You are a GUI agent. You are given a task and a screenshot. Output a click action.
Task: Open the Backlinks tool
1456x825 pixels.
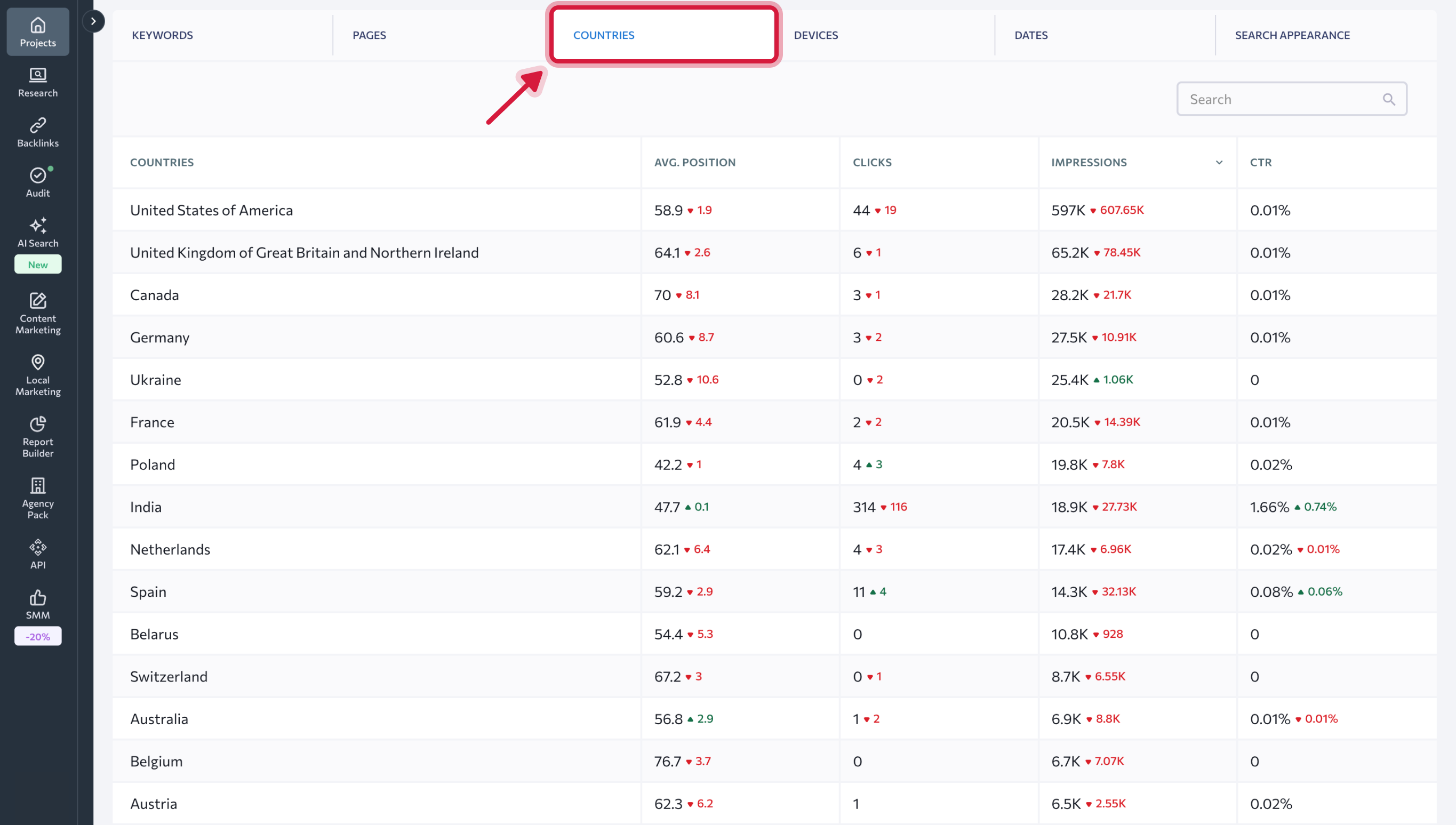coord(37,131)
